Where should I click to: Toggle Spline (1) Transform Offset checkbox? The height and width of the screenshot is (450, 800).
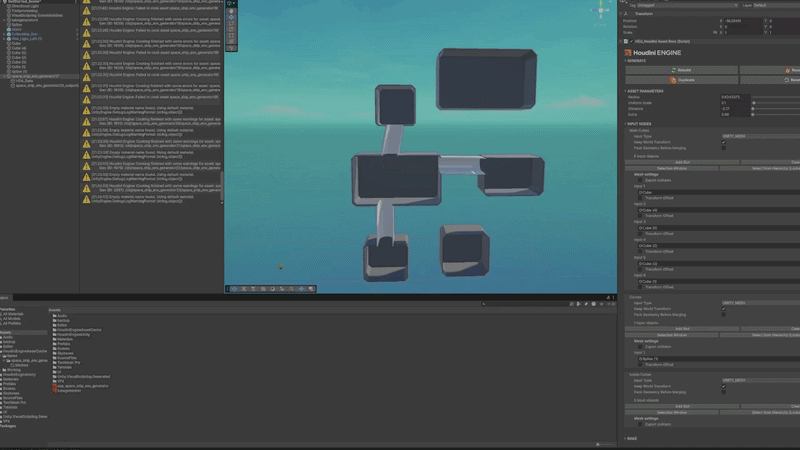coord(640,365)
